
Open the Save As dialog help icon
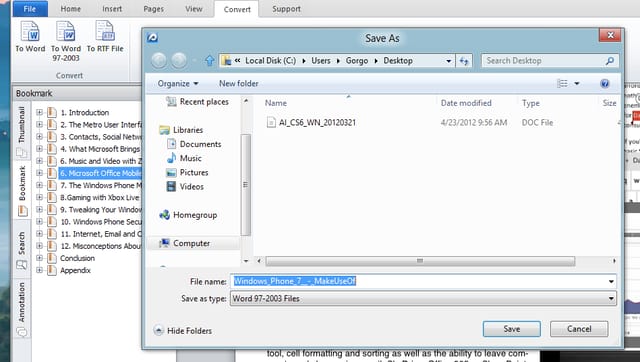click(x=604, y=84)
